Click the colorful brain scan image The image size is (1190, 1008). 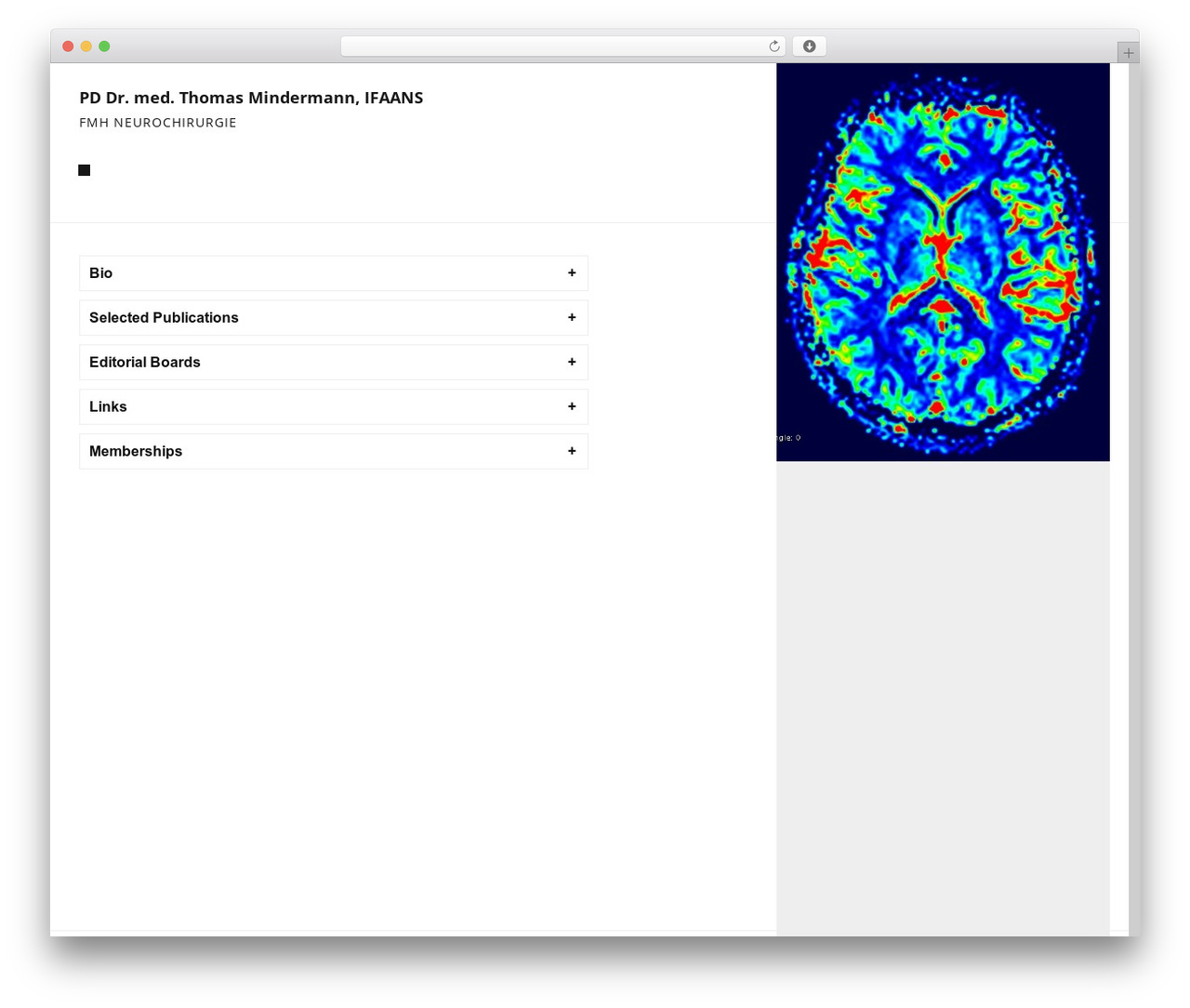(x=943, y=262)
